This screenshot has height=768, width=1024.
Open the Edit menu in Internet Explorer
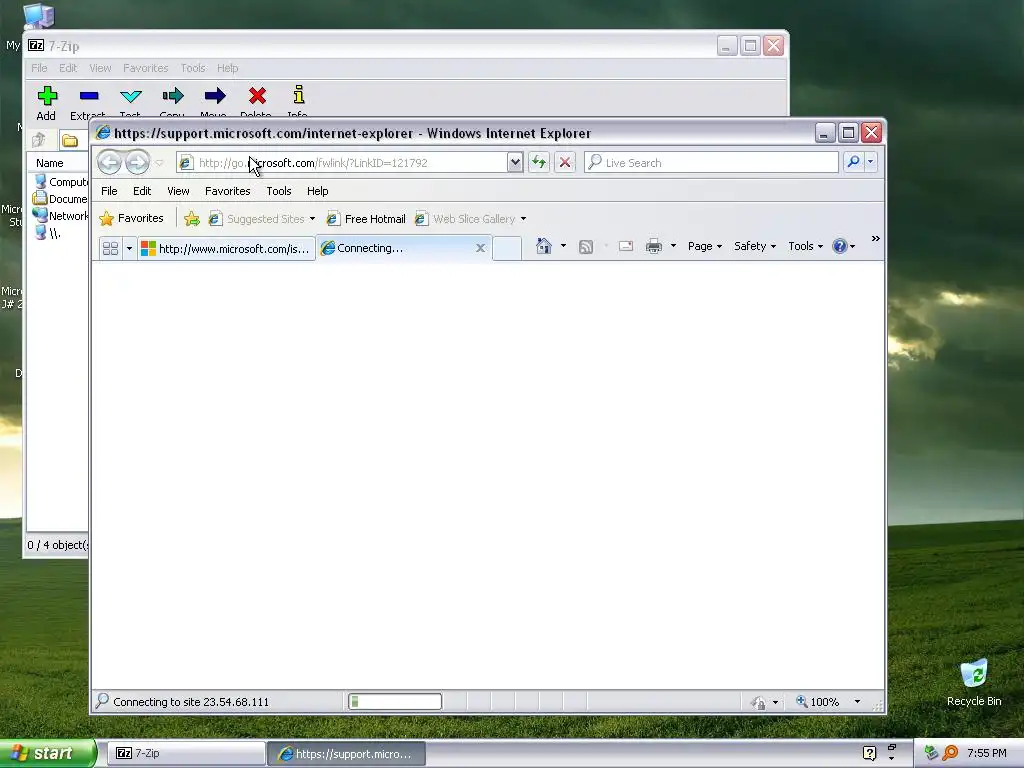click(142, 191)
